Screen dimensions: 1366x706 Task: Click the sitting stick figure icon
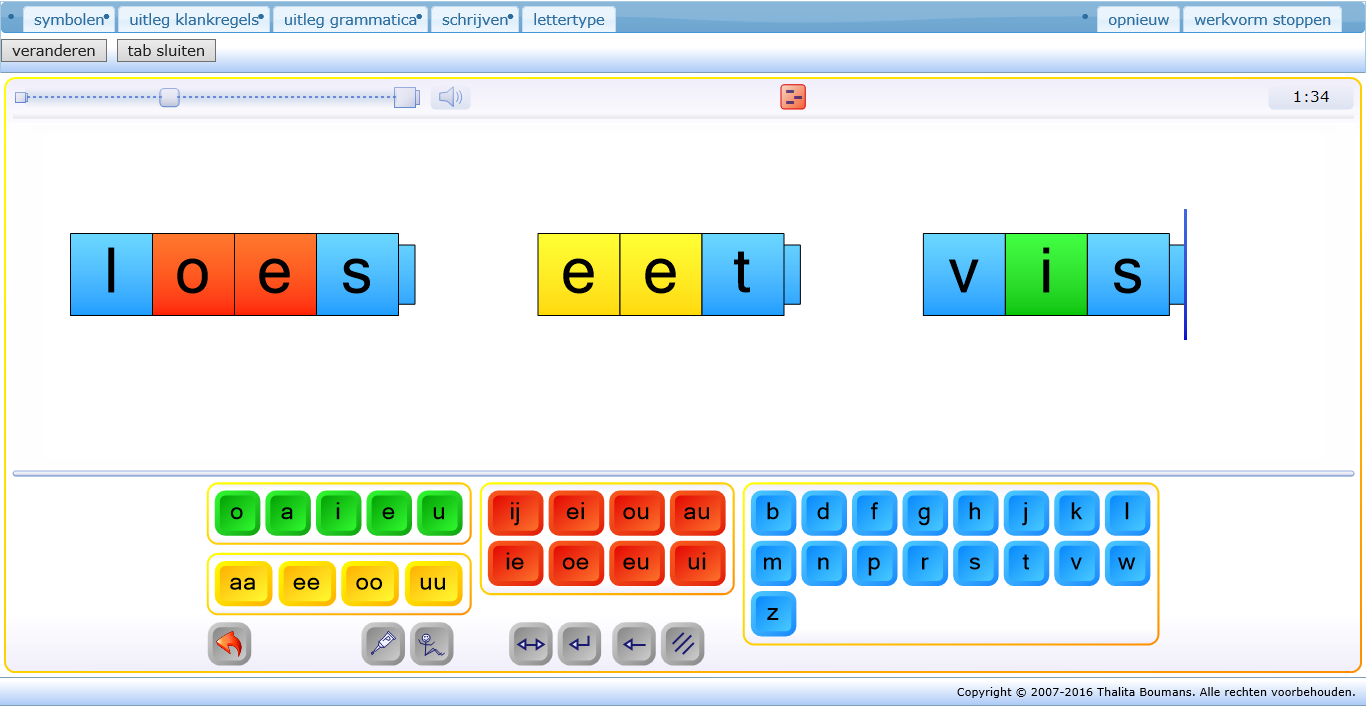(x=432, y=644)
